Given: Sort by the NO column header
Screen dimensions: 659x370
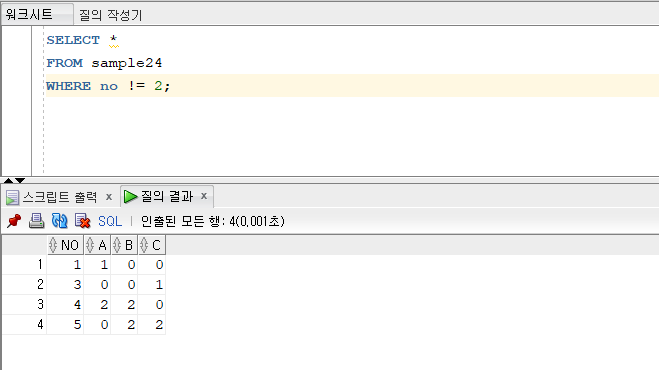Looking at the screenshot, I should click(66, 245).
